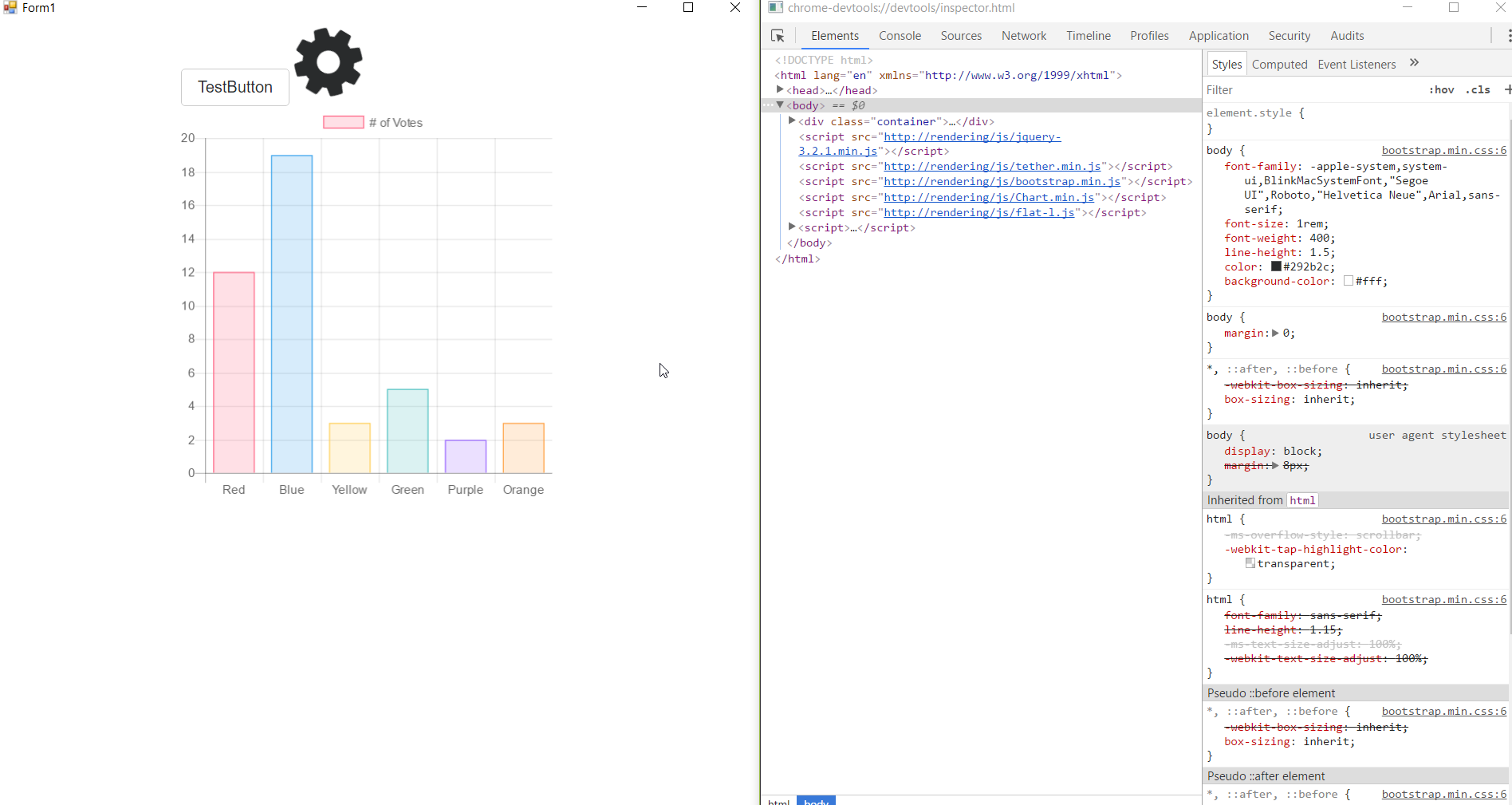Image resolution: width=1512 pixels, height=805 pixels.
Task: Expand the div container node
Action: click(792, 121)
